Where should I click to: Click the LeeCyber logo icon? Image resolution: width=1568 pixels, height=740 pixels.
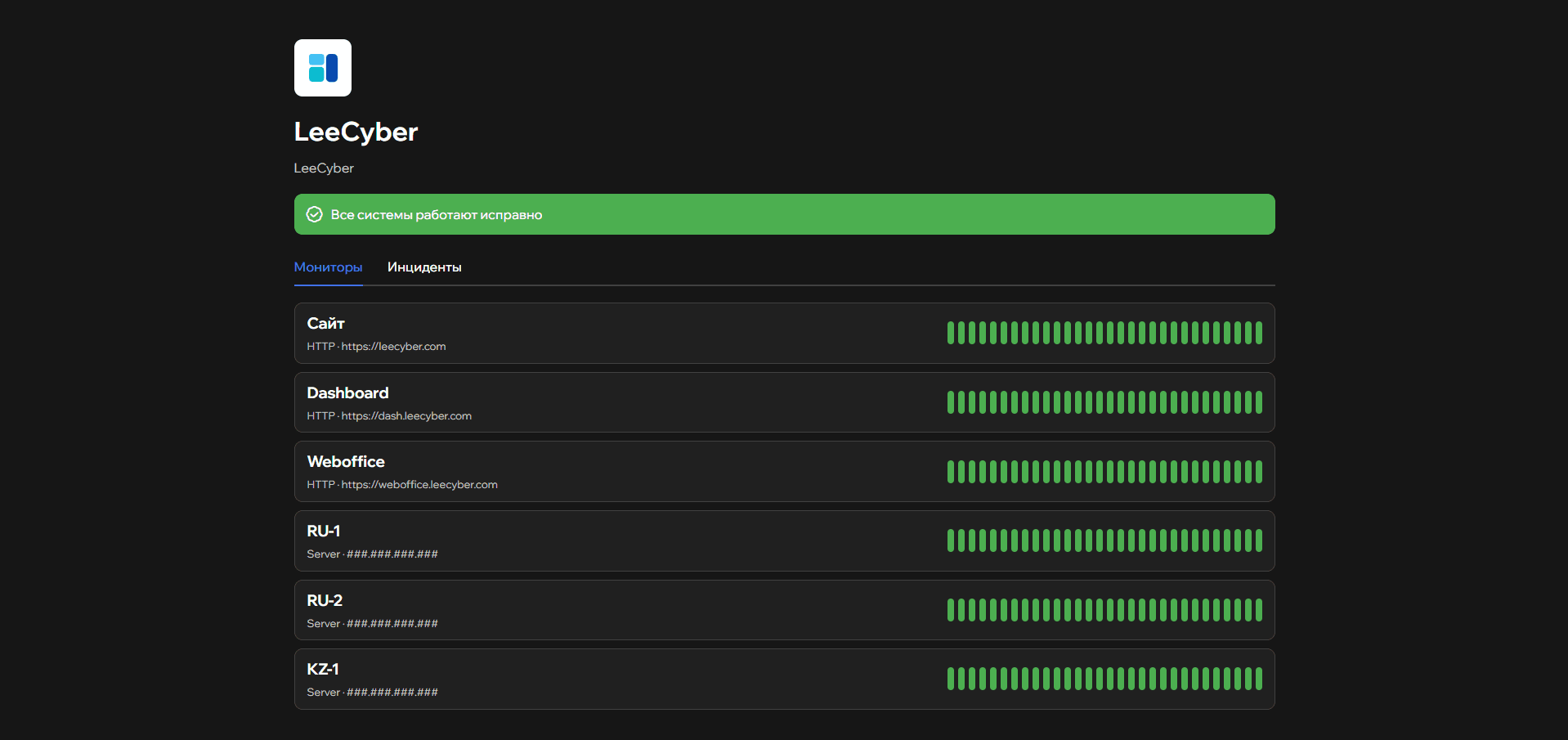[x=322, y=68]
